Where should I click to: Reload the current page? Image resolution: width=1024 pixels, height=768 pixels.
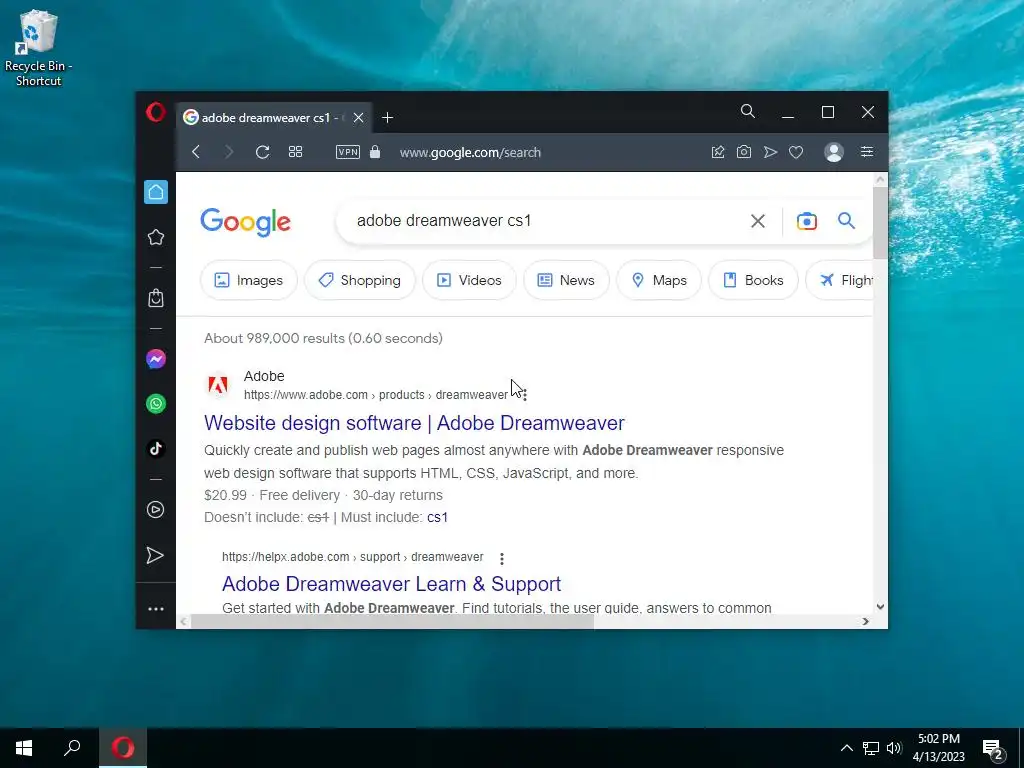point(263,152)
